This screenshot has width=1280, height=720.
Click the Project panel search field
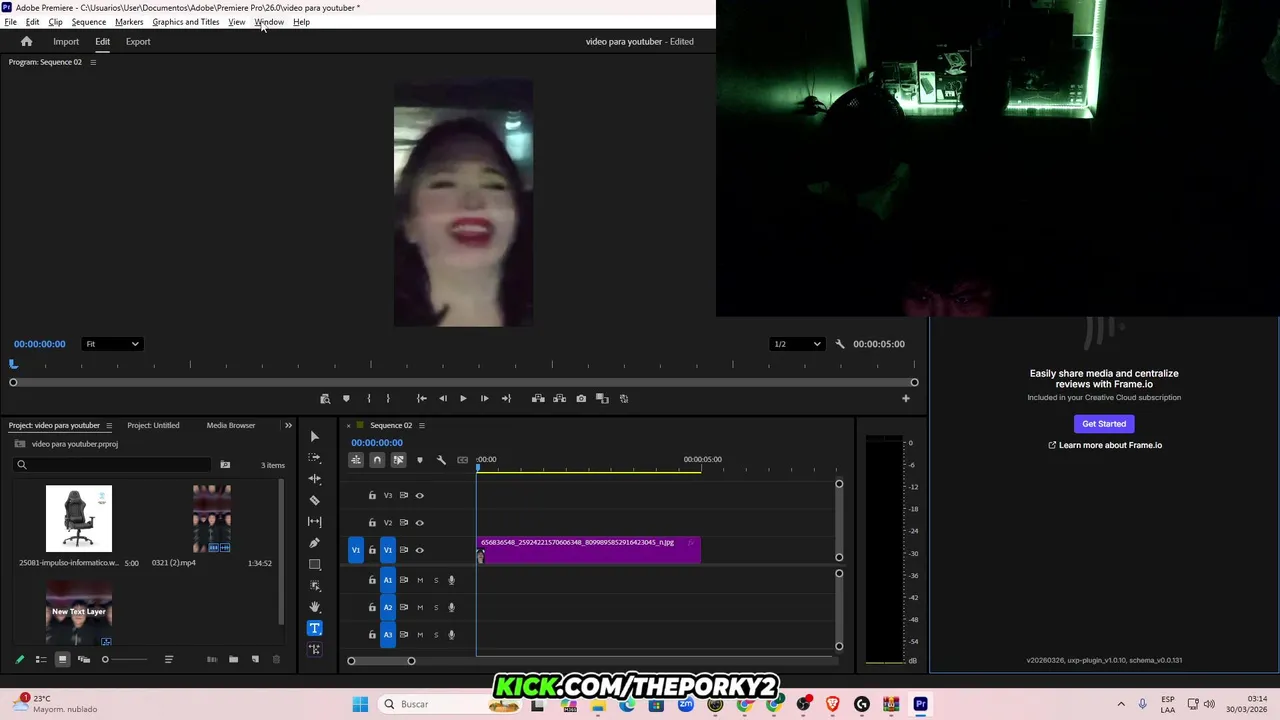[x=113, y=465]
